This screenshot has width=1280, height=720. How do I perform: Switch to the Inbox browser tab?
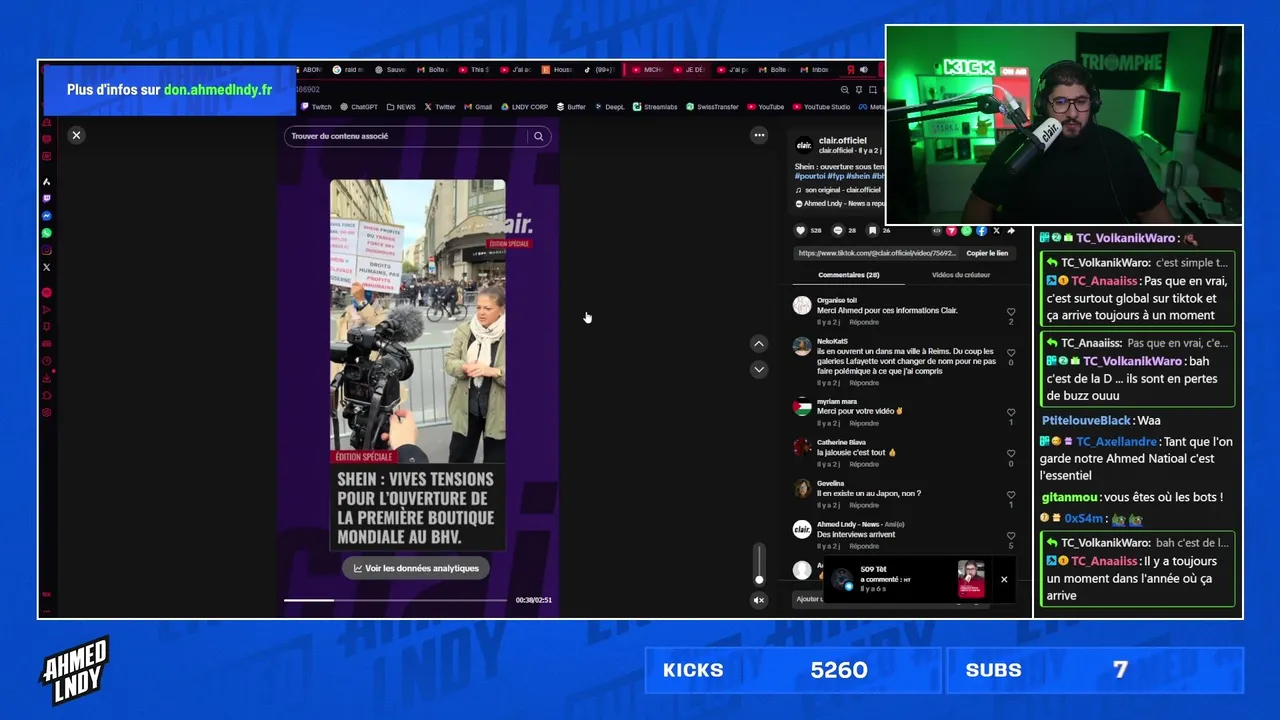click(814, 70)
